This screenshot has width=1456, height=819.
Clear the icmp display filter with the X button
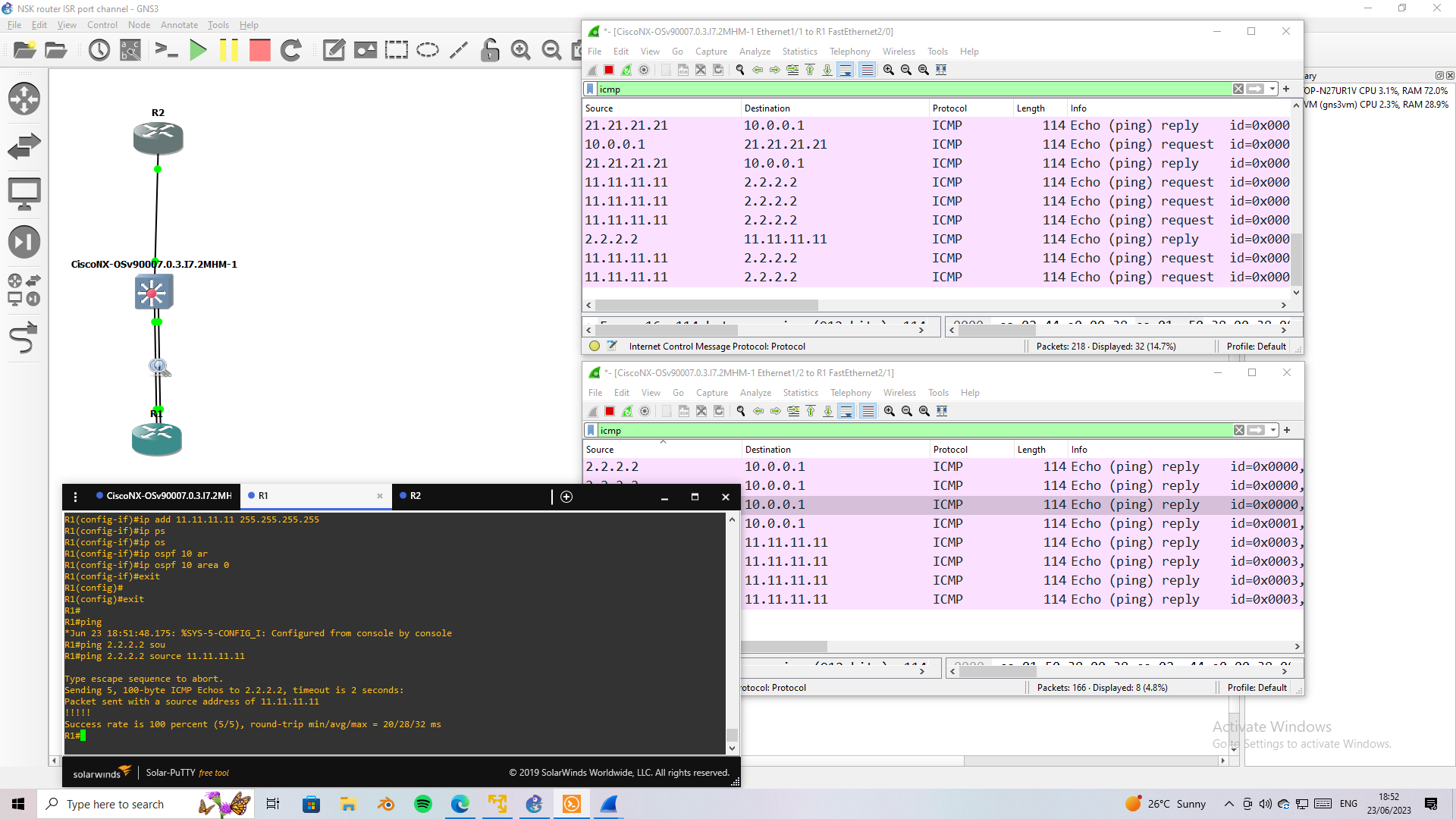[x=1237, y=89]
